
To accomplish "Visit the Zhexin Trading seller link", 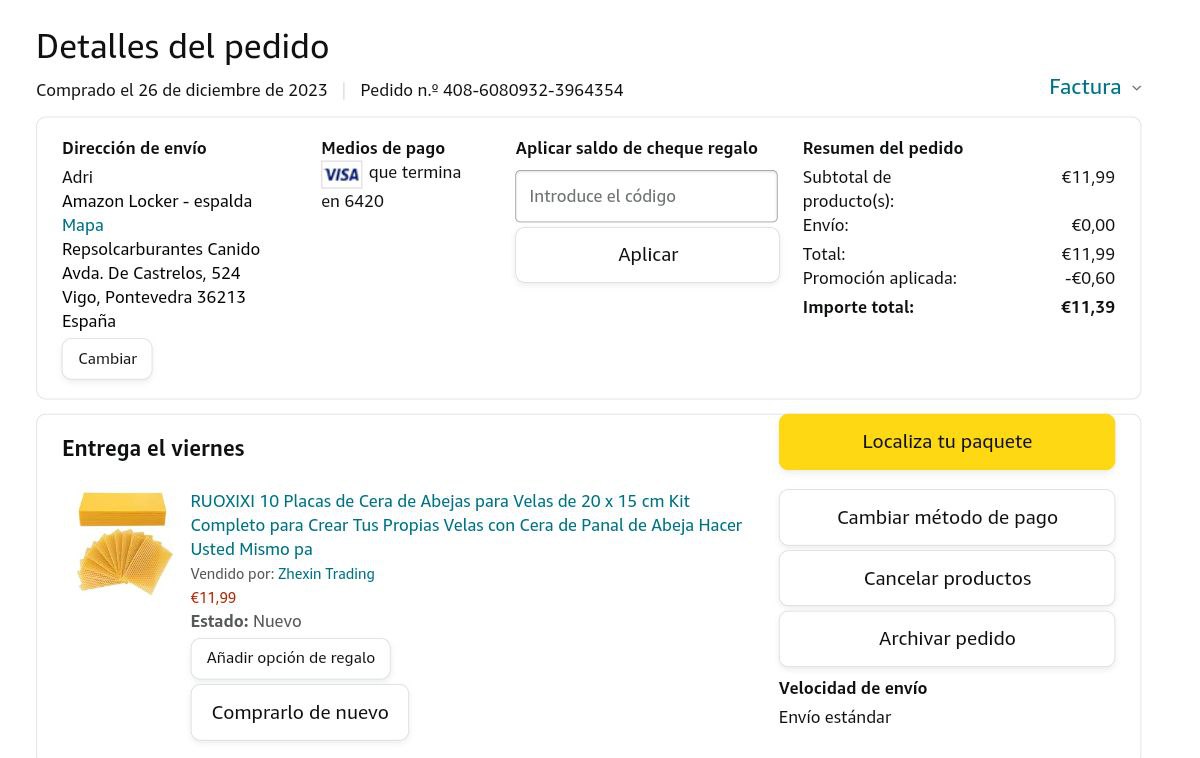I will click(x=326, y=574).
